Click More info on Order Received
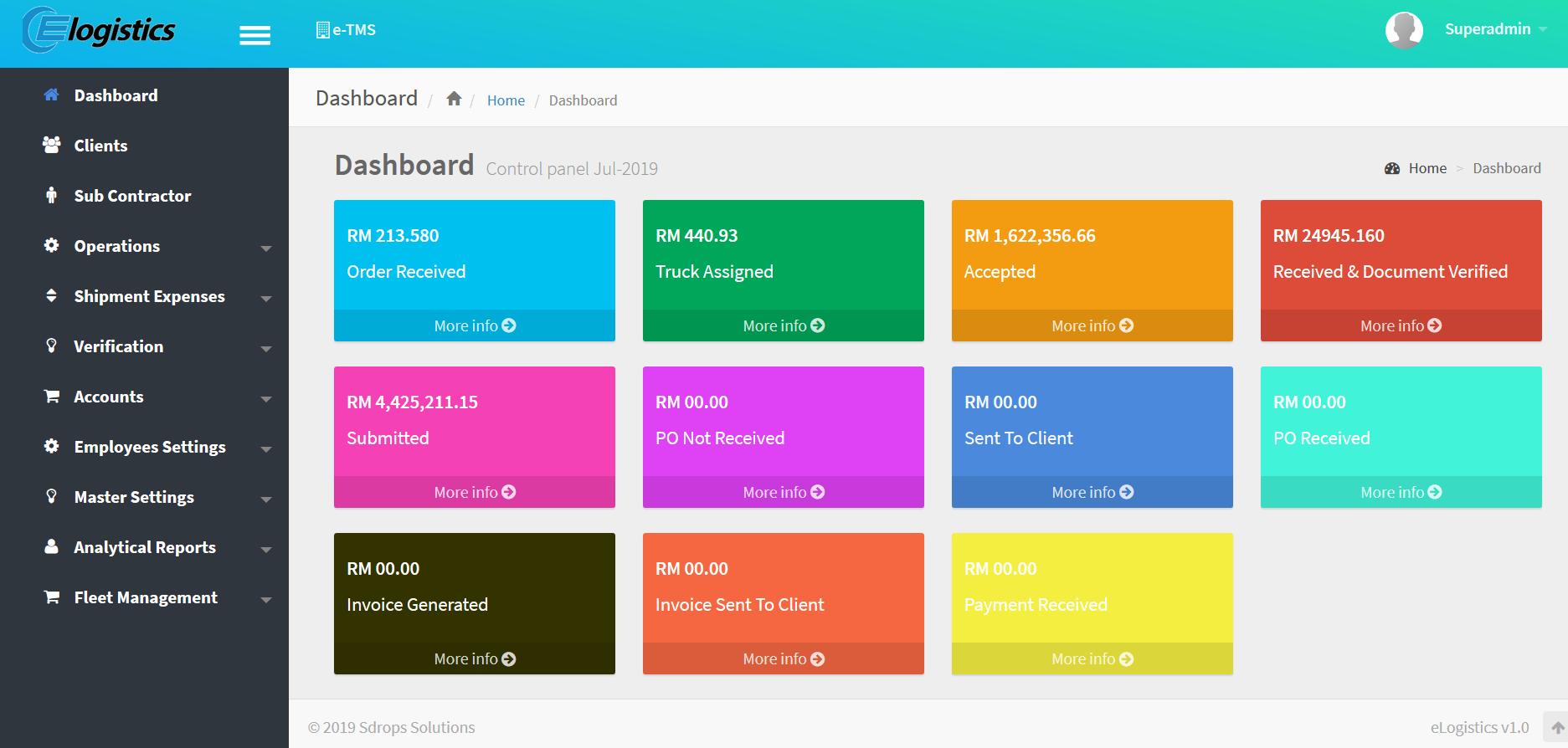1568x748 pixels. click(x=475, y=325)
